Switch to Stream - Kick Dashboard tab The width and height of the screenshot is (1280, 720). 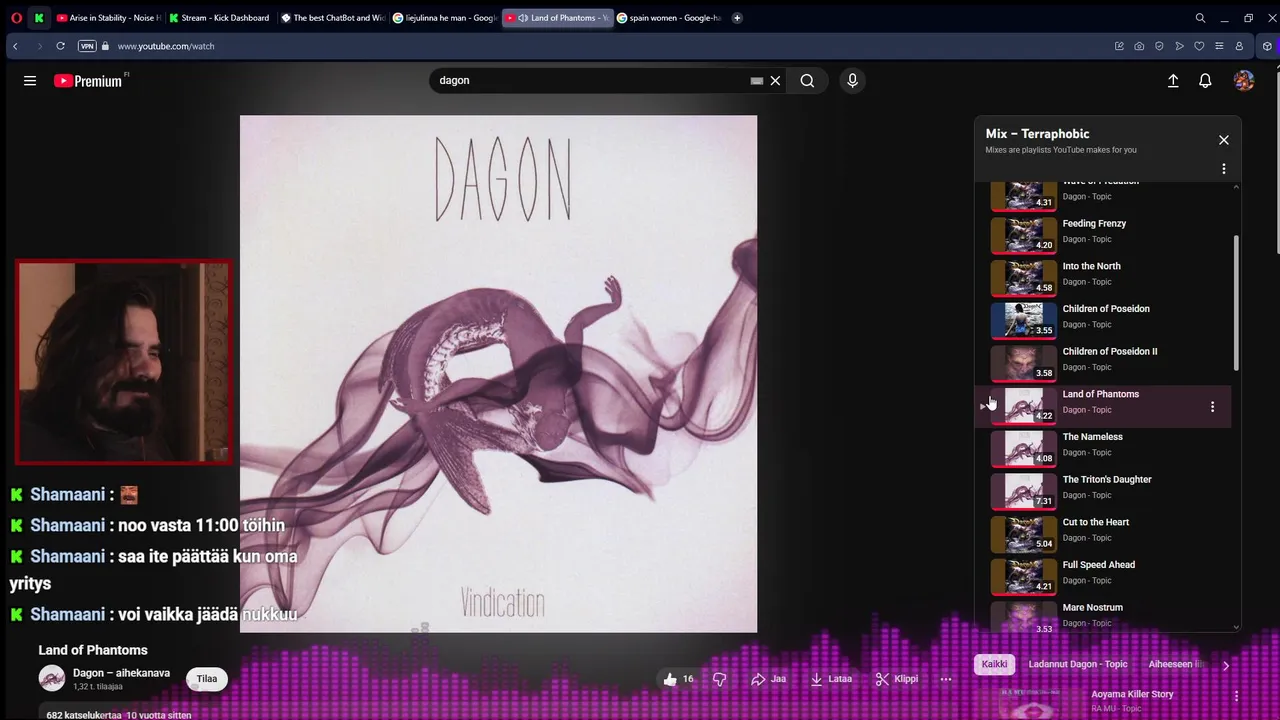click(x=221, y=18)
